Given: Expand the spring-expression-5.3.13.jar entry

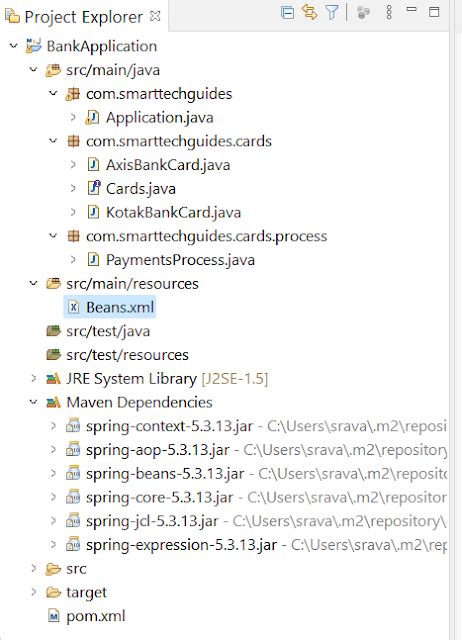Looking at the screenshot, I should [x=53, y=544].
